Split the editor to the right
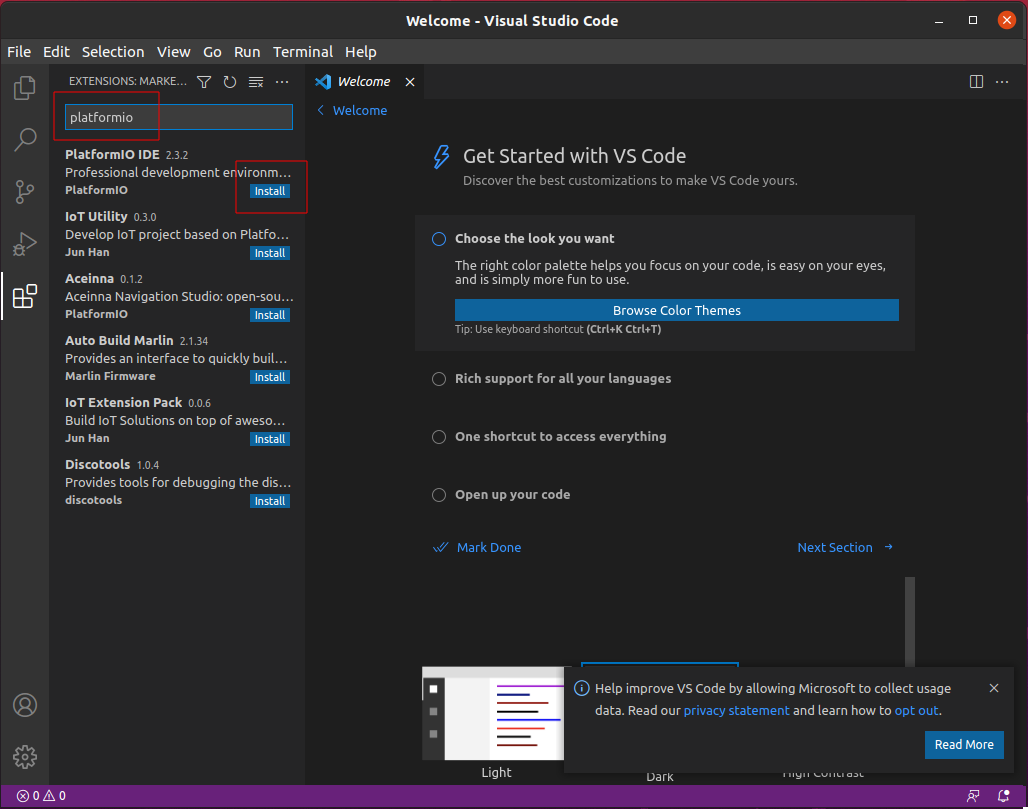Viewport: 1028px width, 809px height. click(976, 82)
